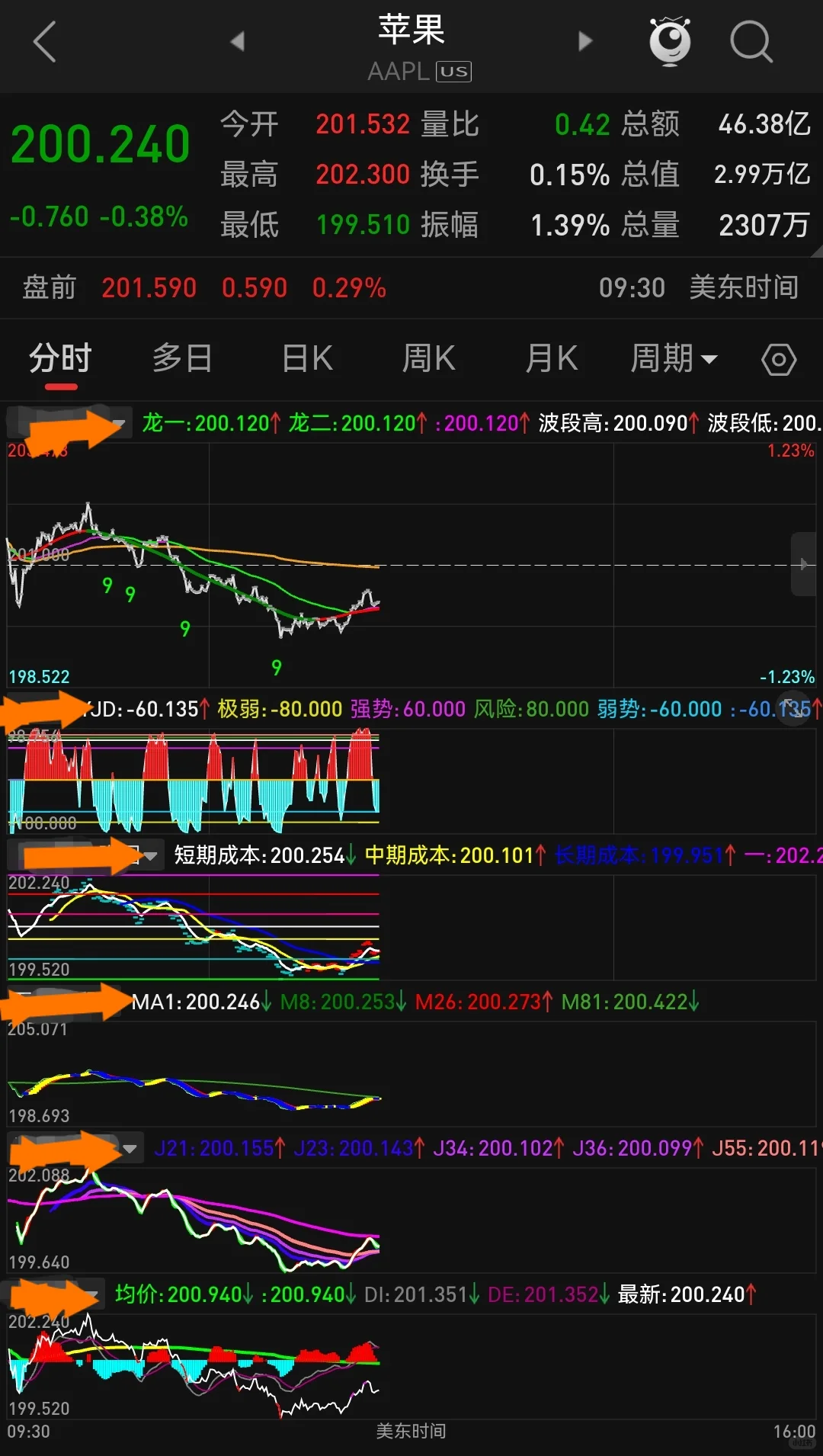Screen dimensions: 823x1456
Task: Tap the 弱势:-60.000 indicator label
Action: coord(659,709)
